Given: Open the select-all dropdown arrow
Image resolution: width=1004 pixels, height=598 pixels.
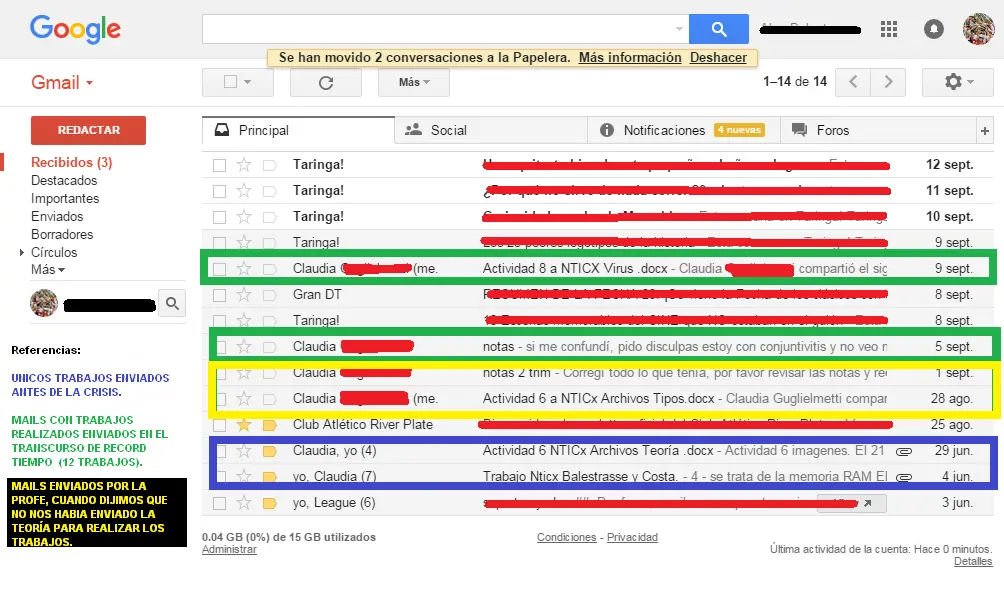Looking at the screenshot, I should [248, 83].
